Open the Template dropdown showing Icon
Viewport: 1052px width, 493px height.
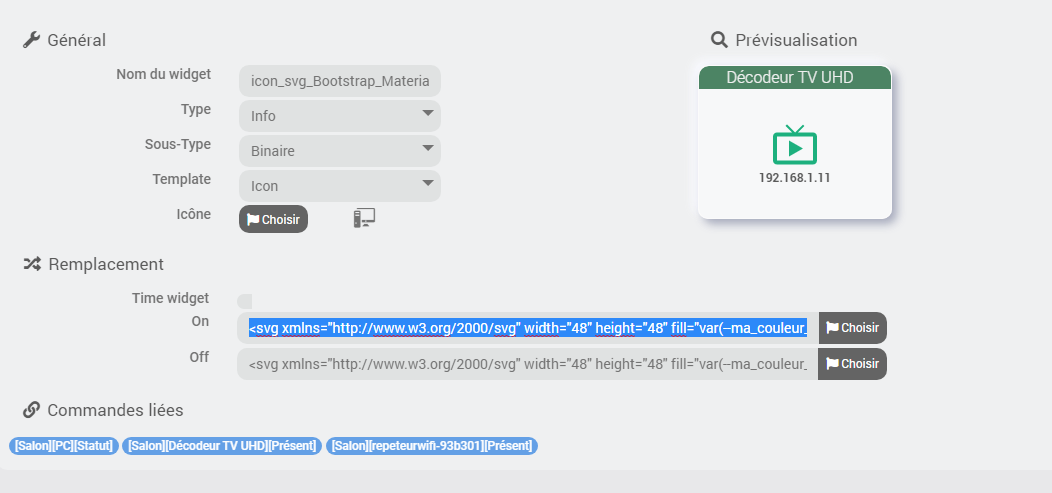pos(339,186)
